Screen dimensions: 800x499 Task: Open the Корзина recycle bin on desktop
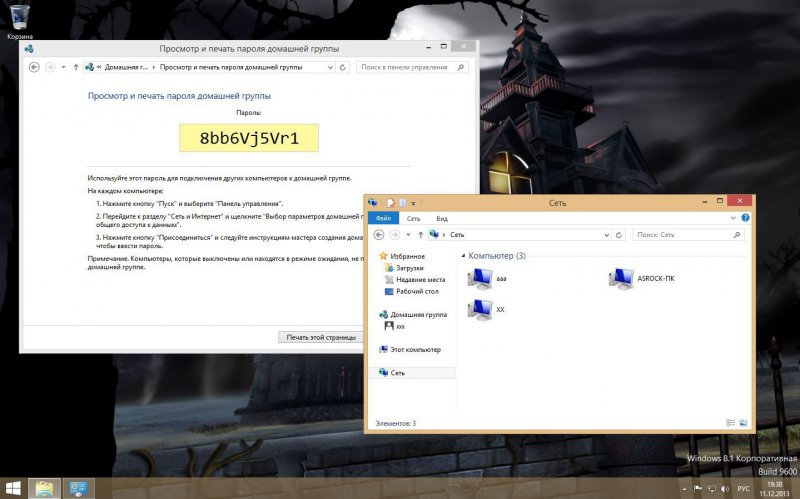(x=19, y=20)
